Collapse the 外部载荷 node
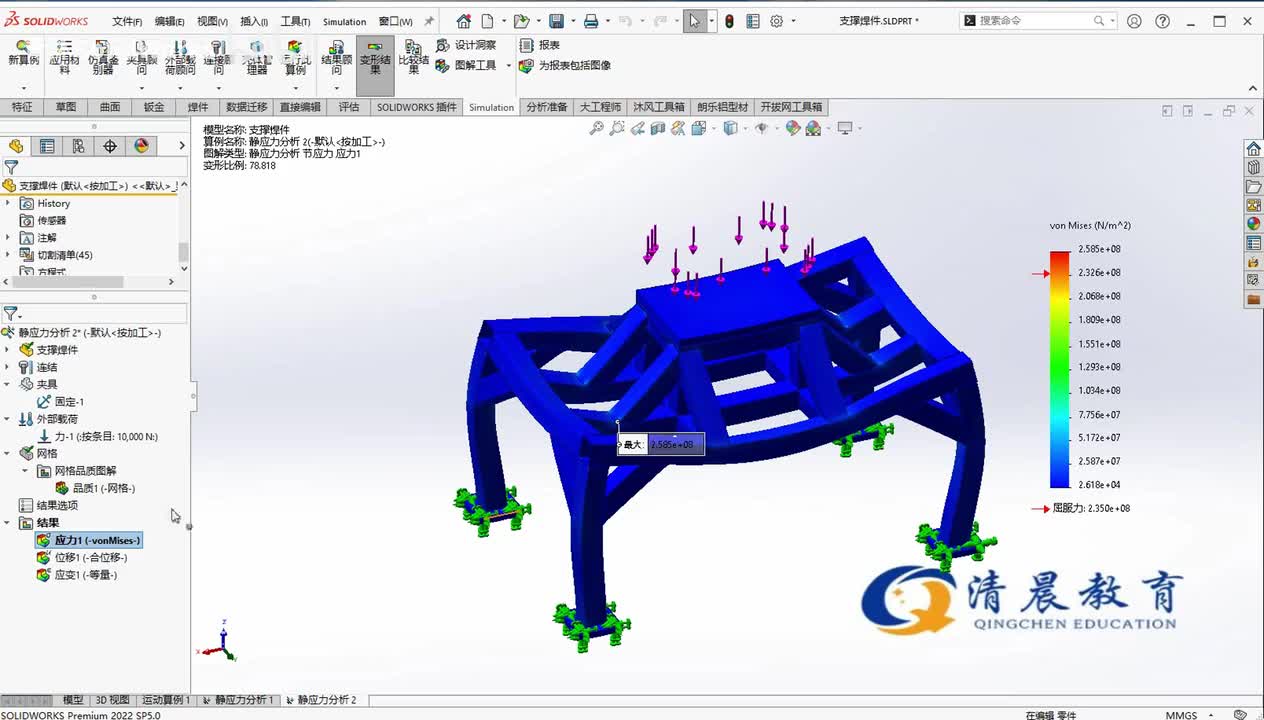This screenshot has width=1264, height=720. pyautogui.click(x=8, y=419)
